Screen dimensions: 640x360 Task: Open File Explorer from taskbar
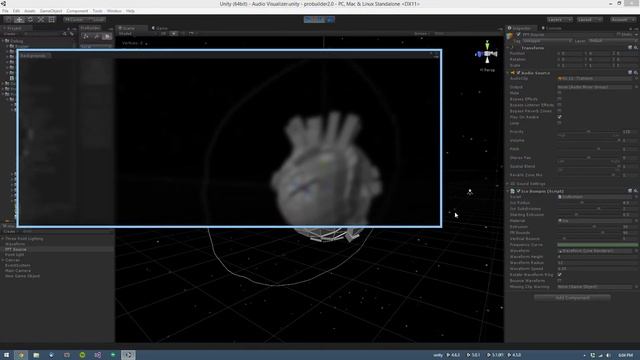click(x=36, y=355)
